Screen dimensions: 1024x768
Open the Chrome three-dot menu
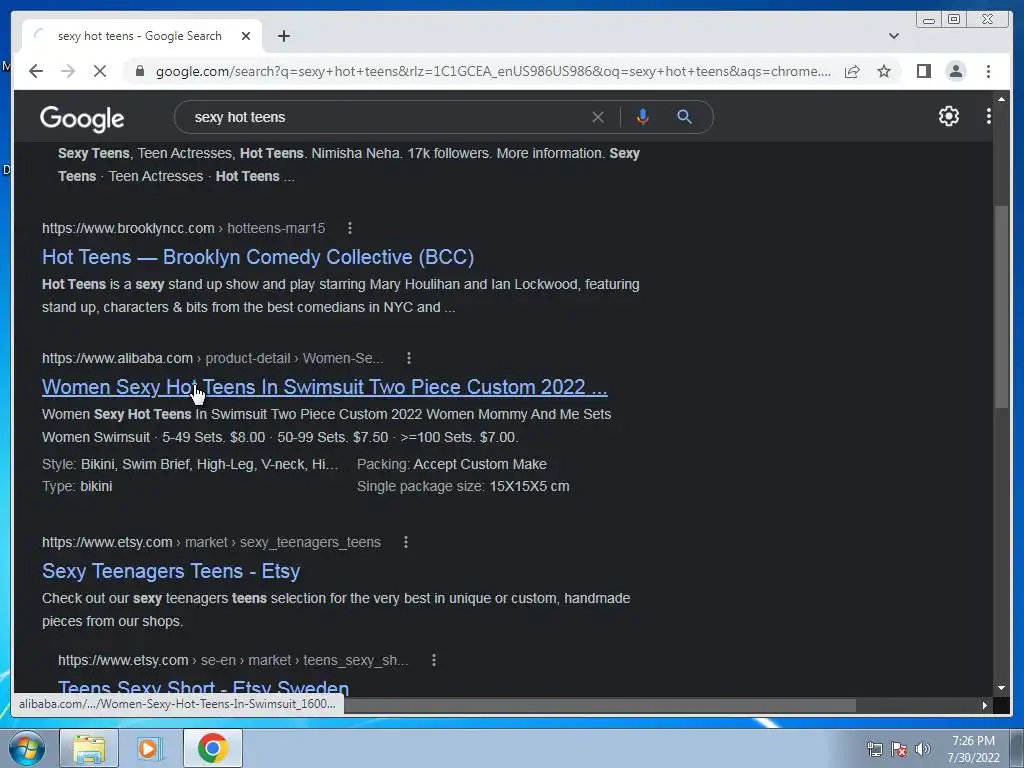click(x=988, y=71)
